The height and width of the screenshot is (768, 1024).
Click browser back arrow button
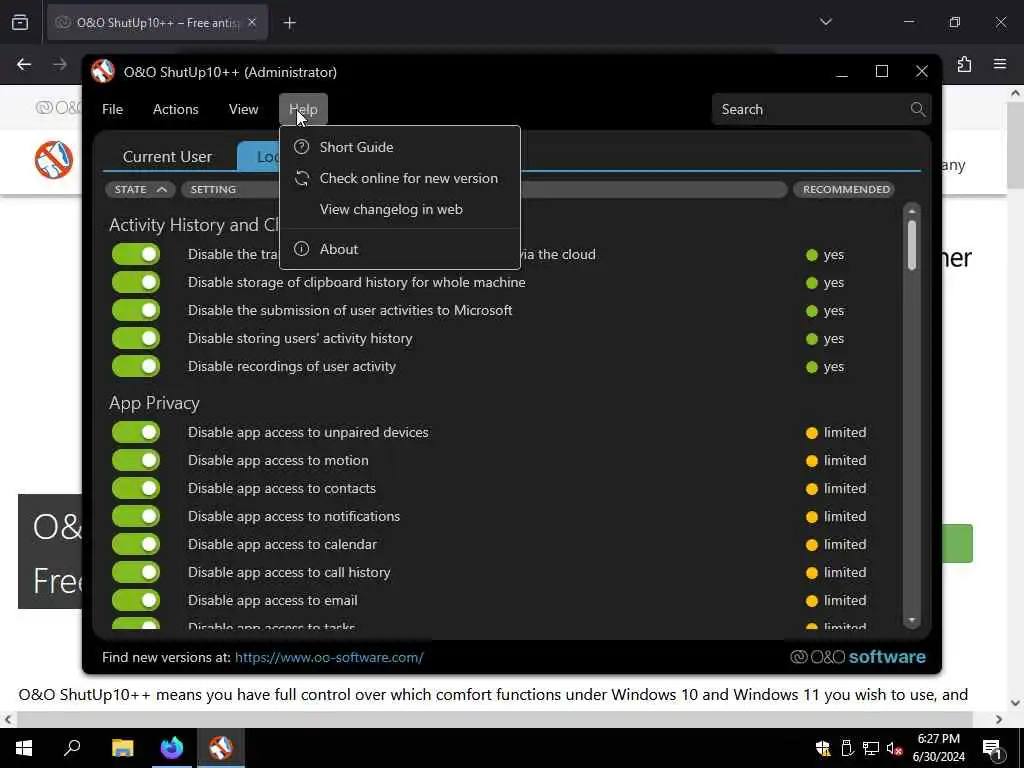[x=24, y=64]
